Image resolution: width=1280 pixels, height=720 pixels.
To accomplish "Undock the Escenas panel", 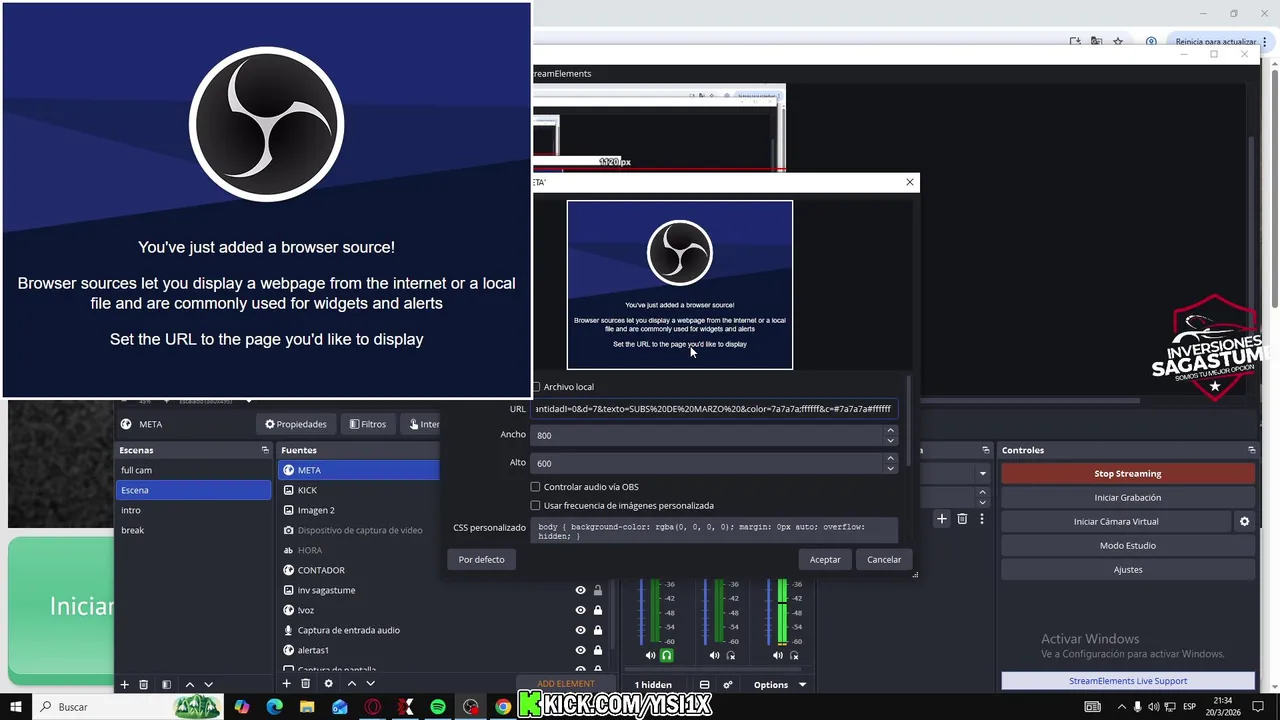I will pos(265,450).
